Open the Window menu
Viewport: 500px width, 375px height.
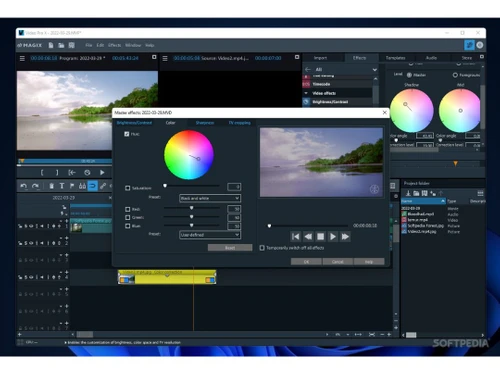coord(133,45)
